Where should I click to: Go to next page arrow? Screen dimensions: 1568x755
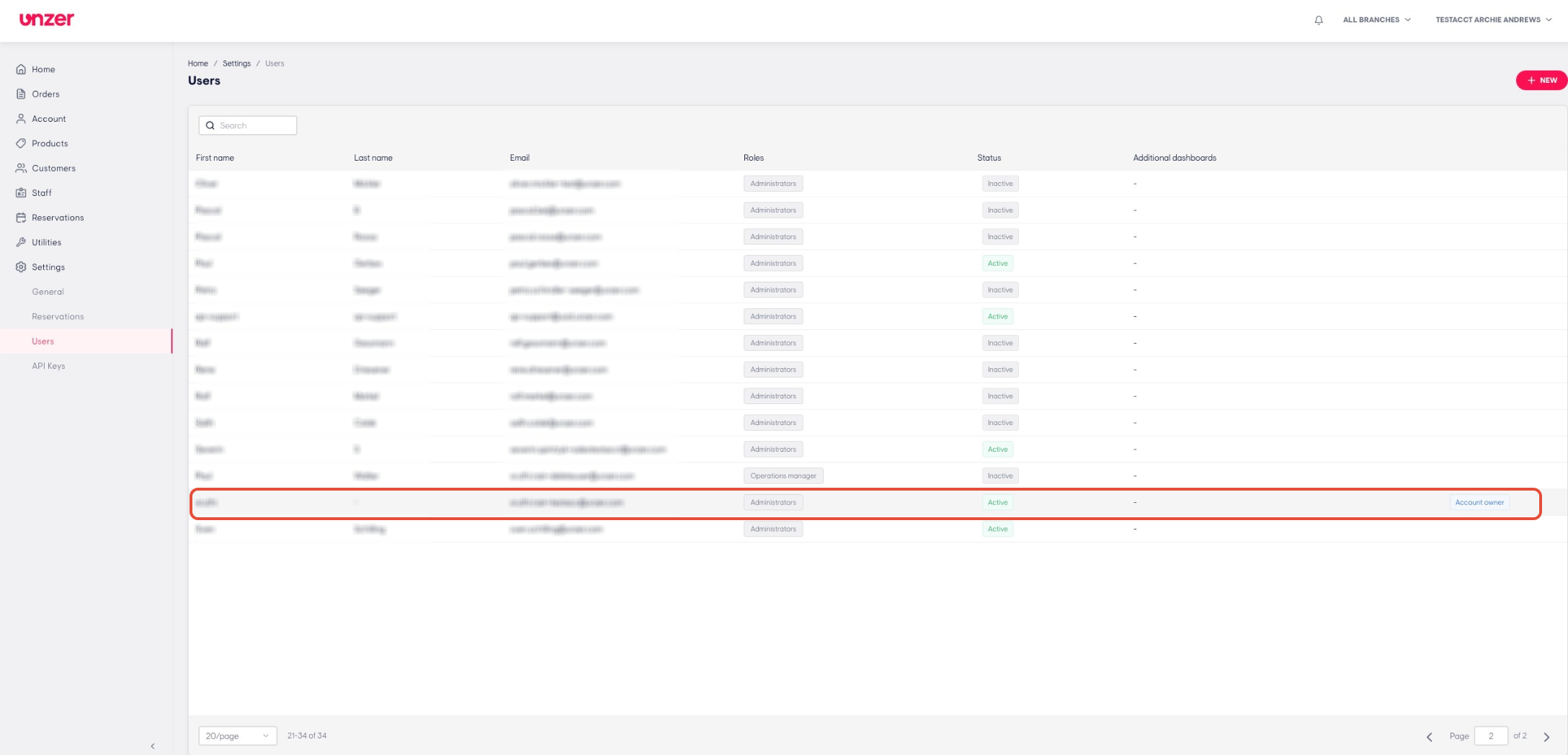[x=1546, y=736]
